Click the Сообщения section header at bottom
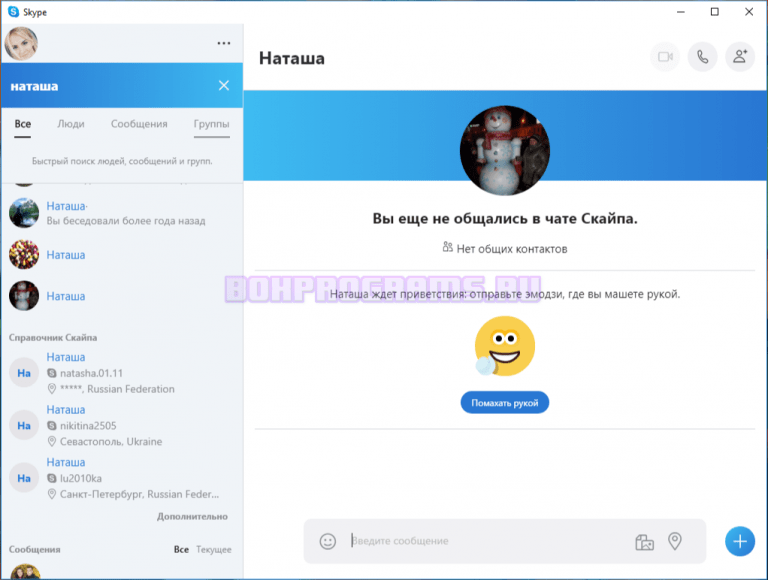 [35, 550]
